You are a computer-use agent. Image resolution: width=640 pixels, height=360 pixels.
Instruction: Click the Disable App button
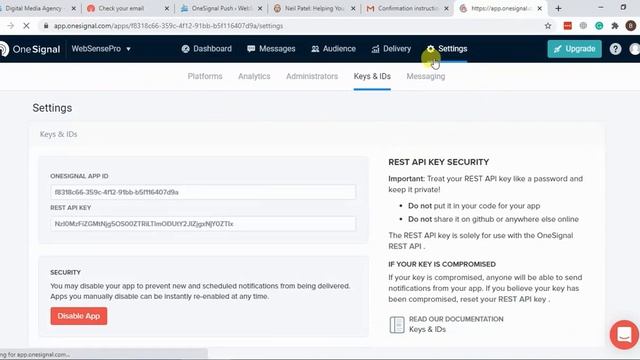click(x=79, y=316)
